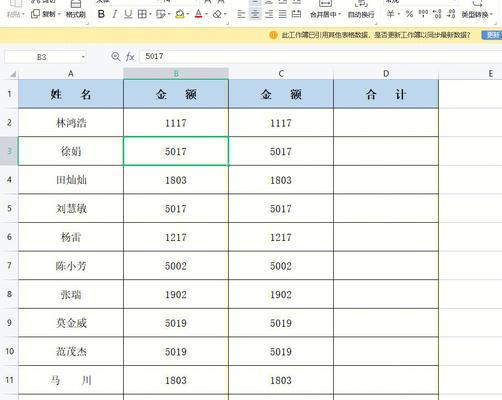502x400 pixels.
Task: Justify text with the justify icon
Action: click(x=282, y=14)
